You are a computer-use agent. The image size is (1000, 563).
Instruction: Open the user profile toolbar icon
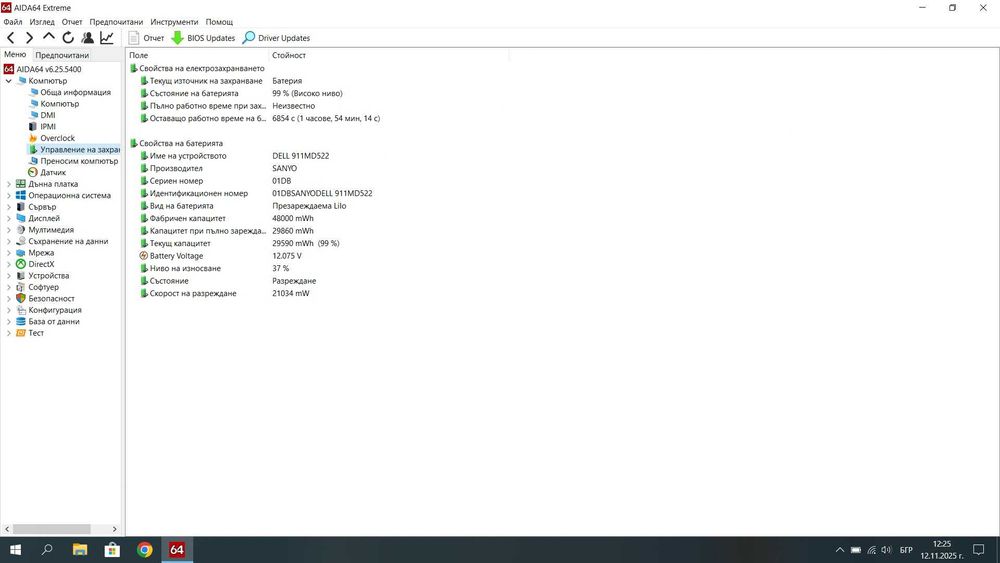pos(87,38)
